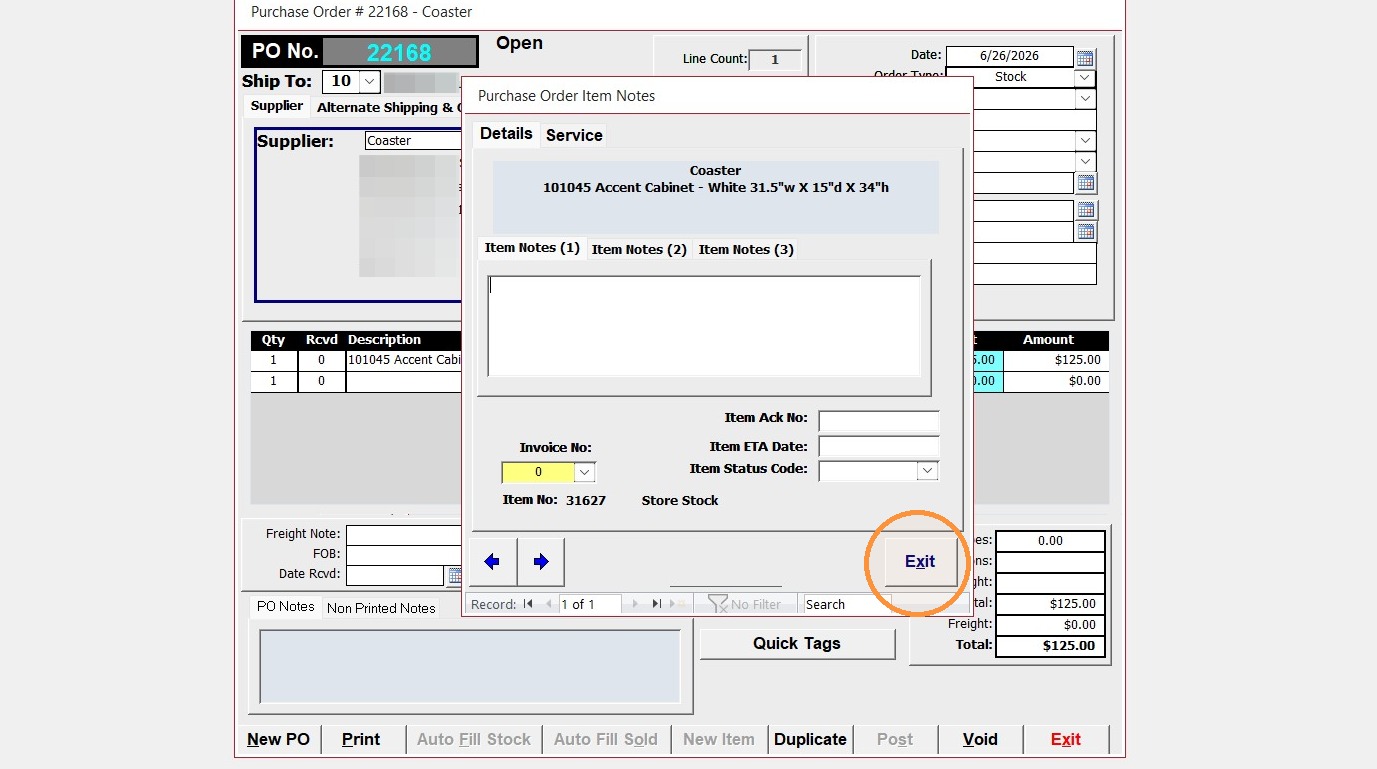Select the Supplier tab in PO window

pos(277,106)
